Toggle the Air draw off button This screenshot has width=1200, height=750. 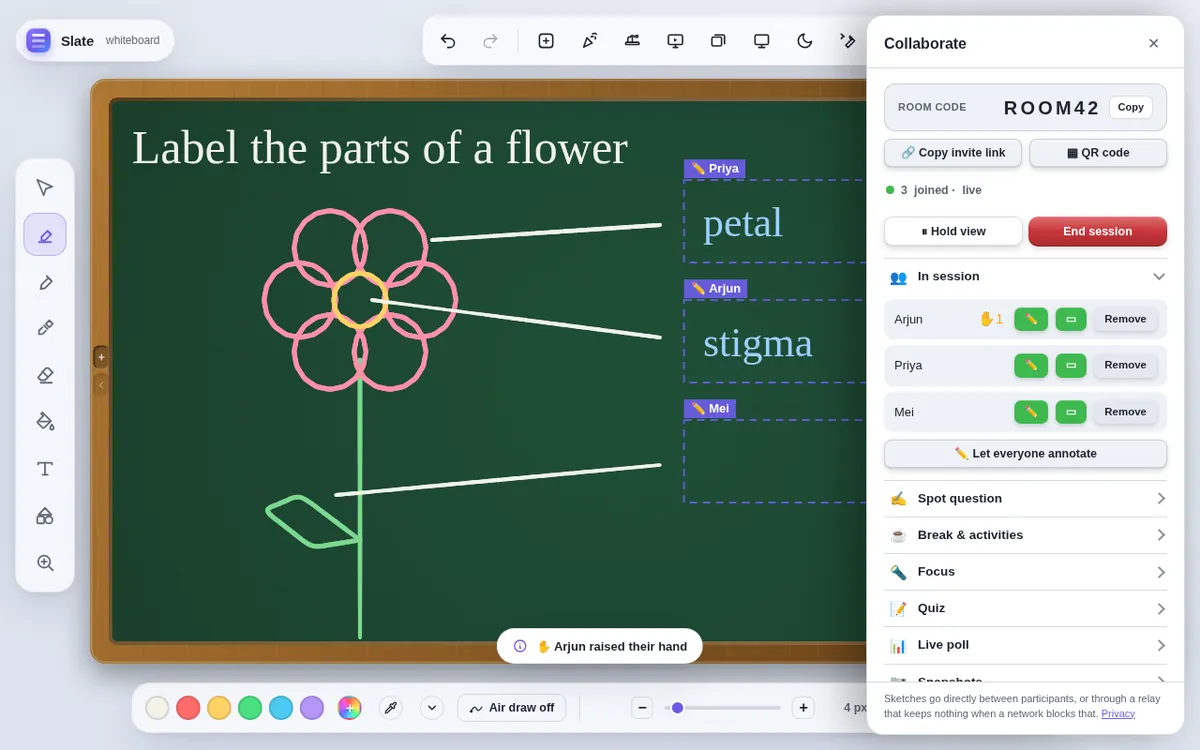(512, 707)
